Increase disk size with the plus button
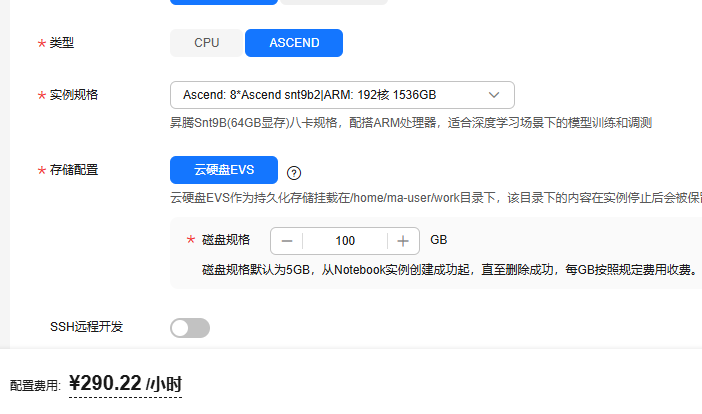This screenshot has width=702, height=414. pyautogui.click(x=403, y=241)
